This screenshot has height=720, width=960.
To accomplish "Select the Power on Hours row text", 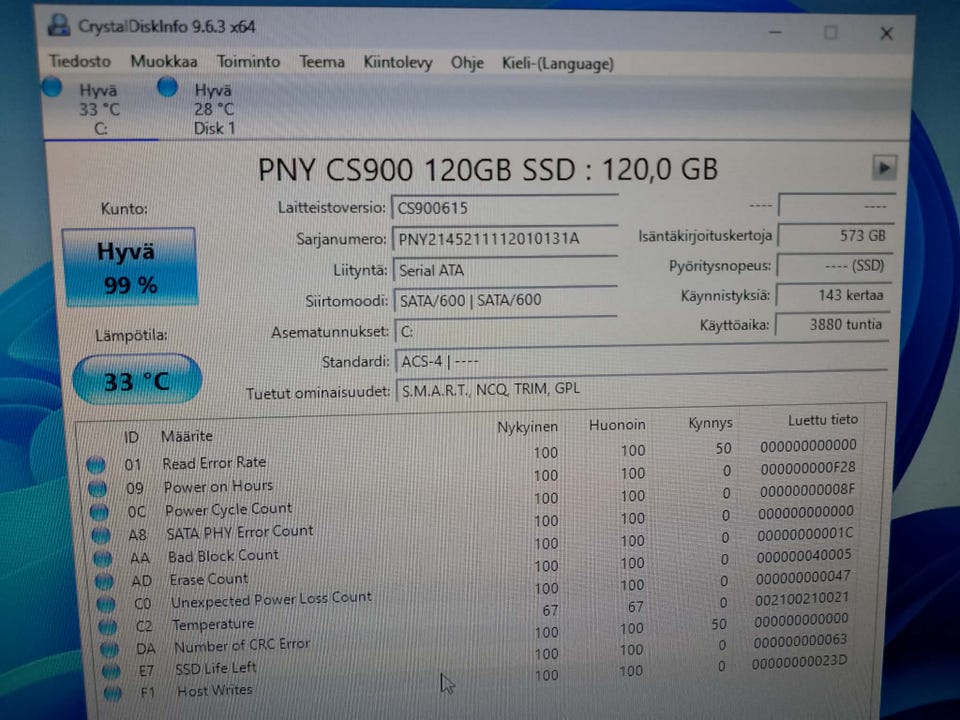I will (x=218, y=486).
